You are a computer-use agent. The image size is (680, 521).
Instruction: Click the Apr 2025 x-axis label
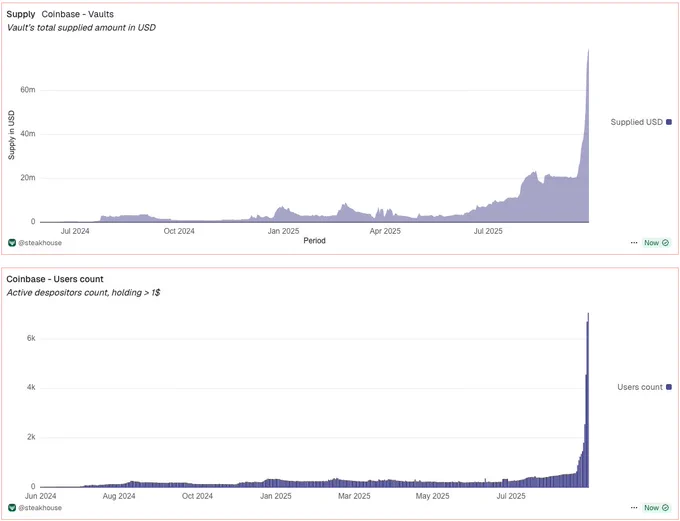[385, 231]
